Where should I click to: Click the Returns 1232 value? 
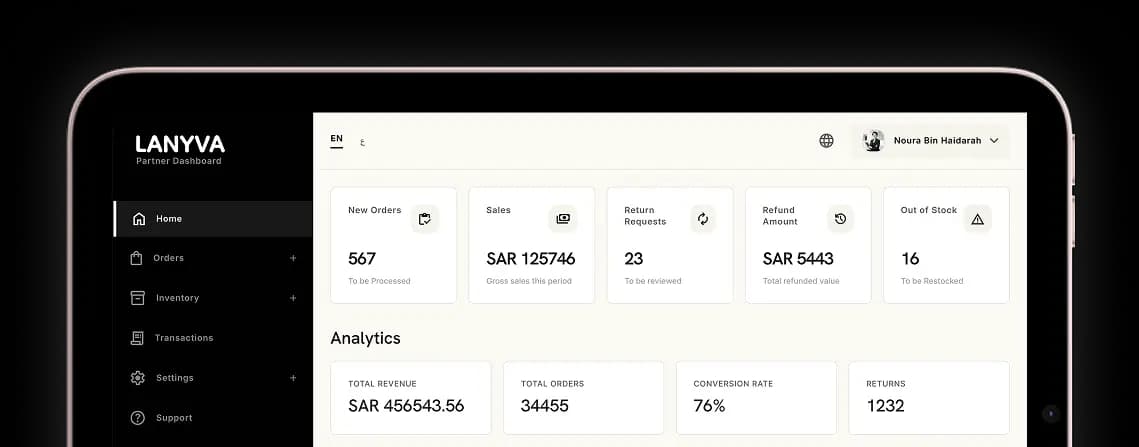click(885, 406)
